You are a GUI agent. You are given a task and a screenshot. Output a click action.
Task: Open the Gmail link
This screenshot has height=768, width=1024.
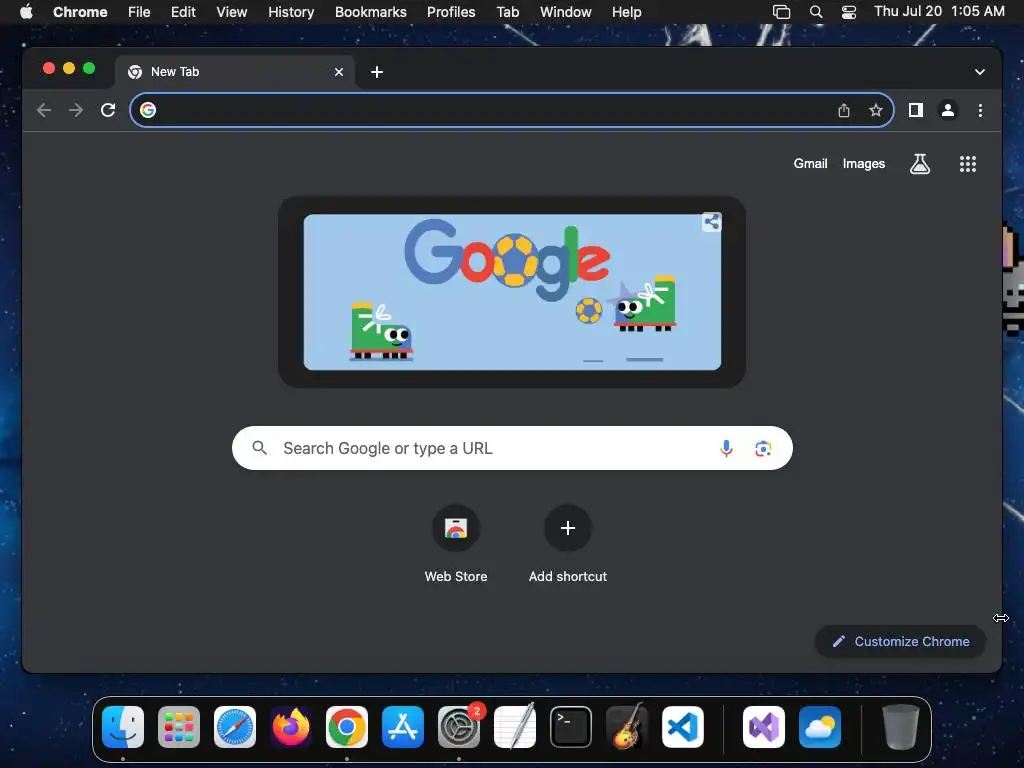tap(810, 164)
